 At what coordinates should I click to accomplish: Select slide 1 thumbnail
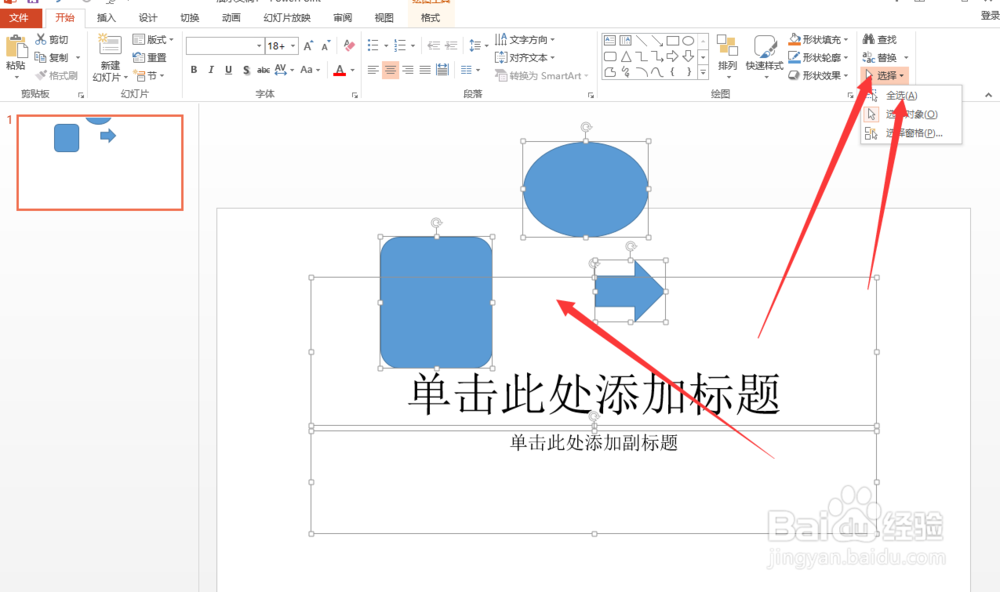[x=100, y=163]
